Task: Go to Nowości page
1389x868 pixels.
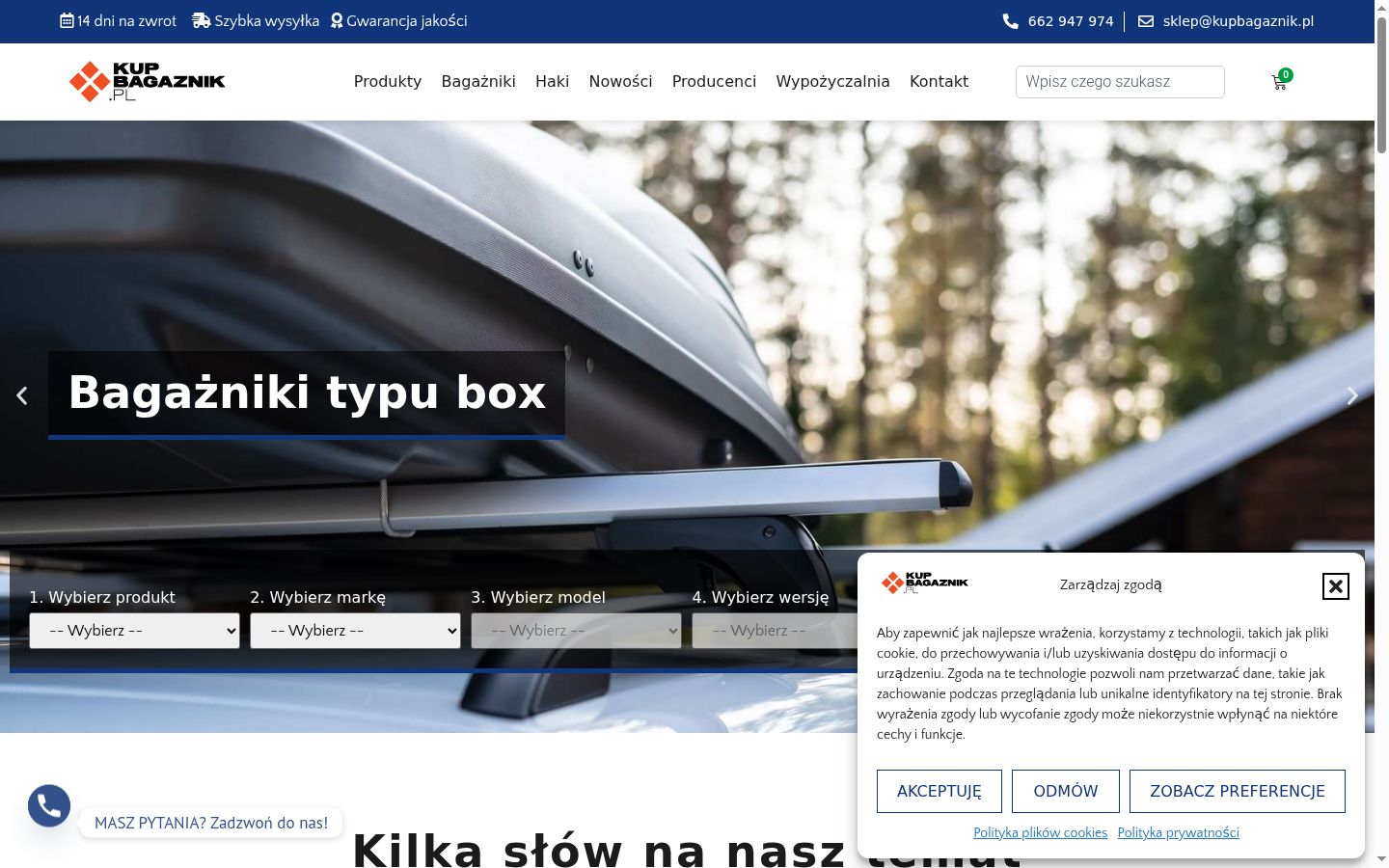Action: pyautogui.click(x=621, y=82)
